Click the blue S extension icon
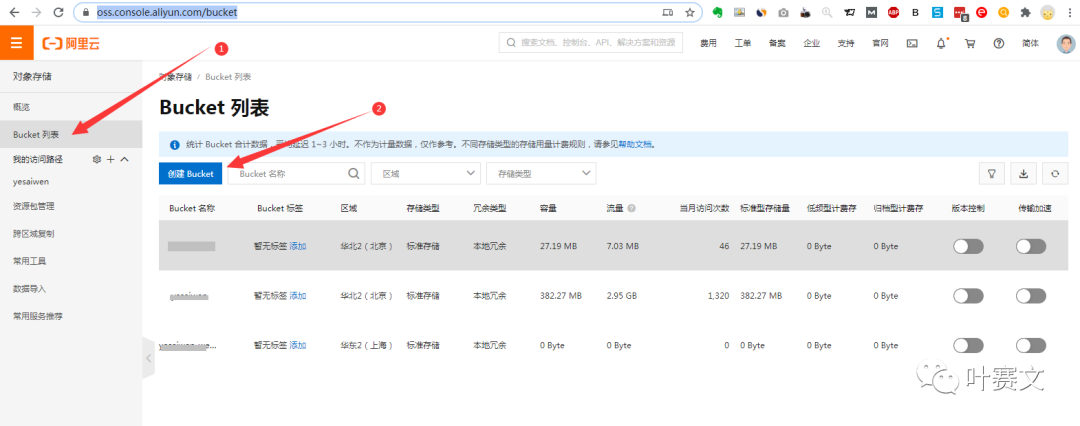The height and width of the screenshot is (426, 1080). point(937,12)
